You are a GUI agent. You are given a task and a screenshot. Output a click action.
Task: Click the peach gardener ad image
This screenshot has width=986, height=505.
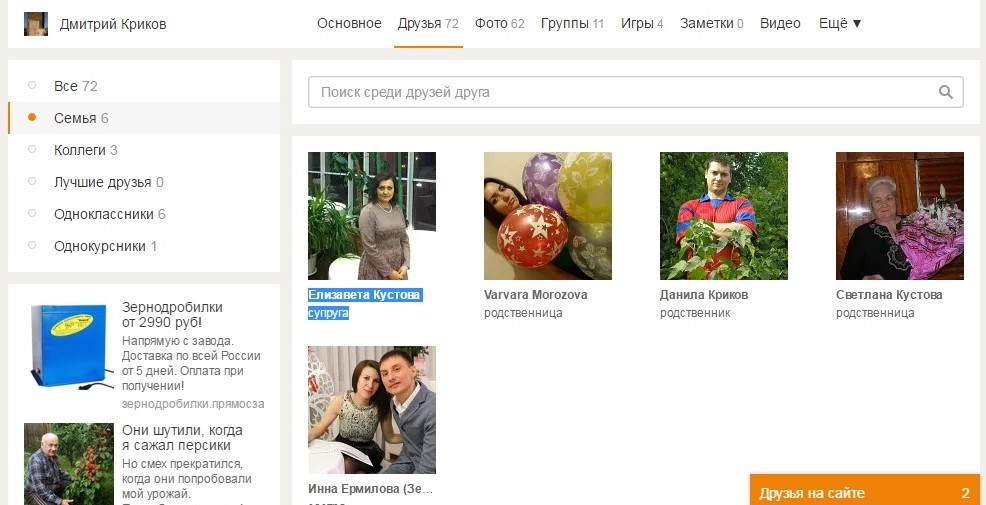[69, 464]
